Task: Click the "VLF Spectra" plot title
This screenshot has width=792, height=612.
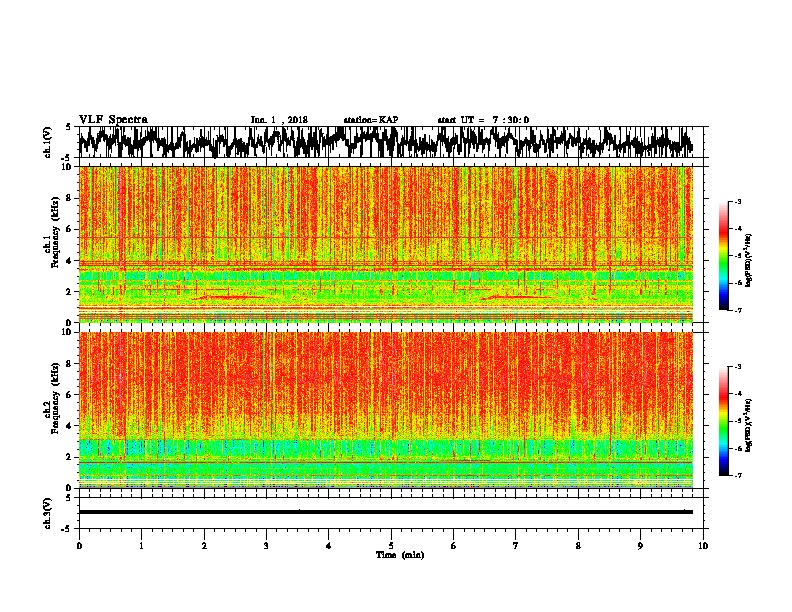Action: [113, 120]
